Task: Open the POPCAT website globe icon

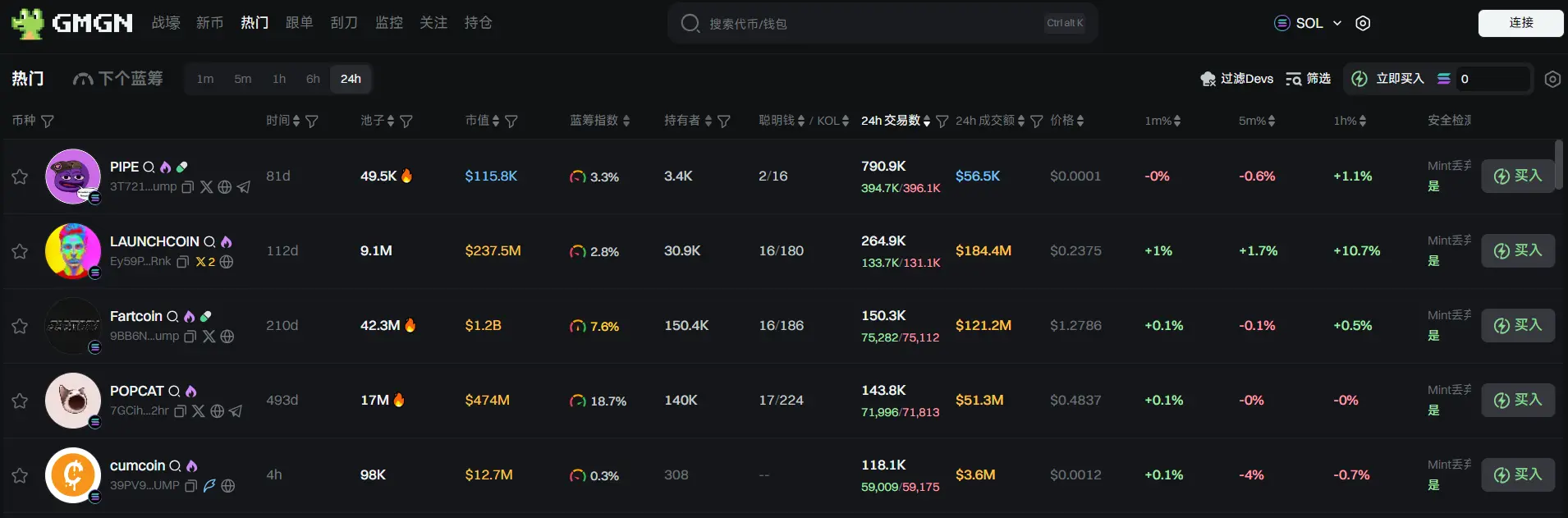Action: click(x=217, y=411)
